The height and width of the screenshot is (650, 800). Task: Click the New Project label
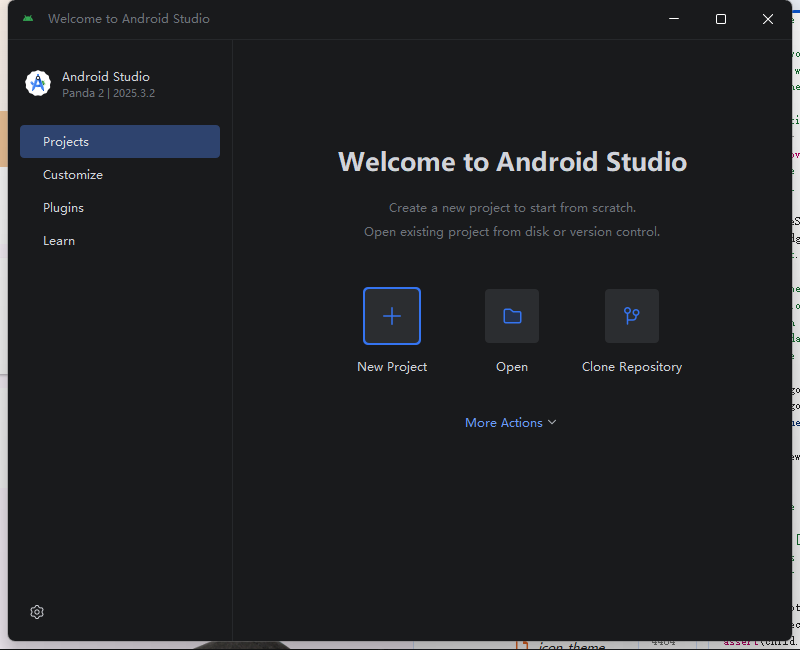coord(392,367)
